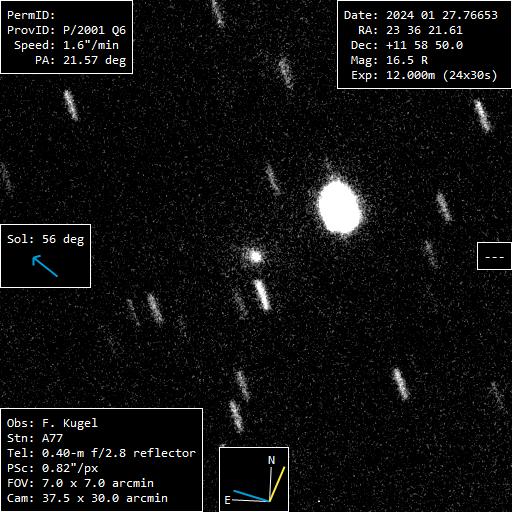512x512 pixels.
Task: Click the yellow motion vector line
Action: click(x=277, y=484)
